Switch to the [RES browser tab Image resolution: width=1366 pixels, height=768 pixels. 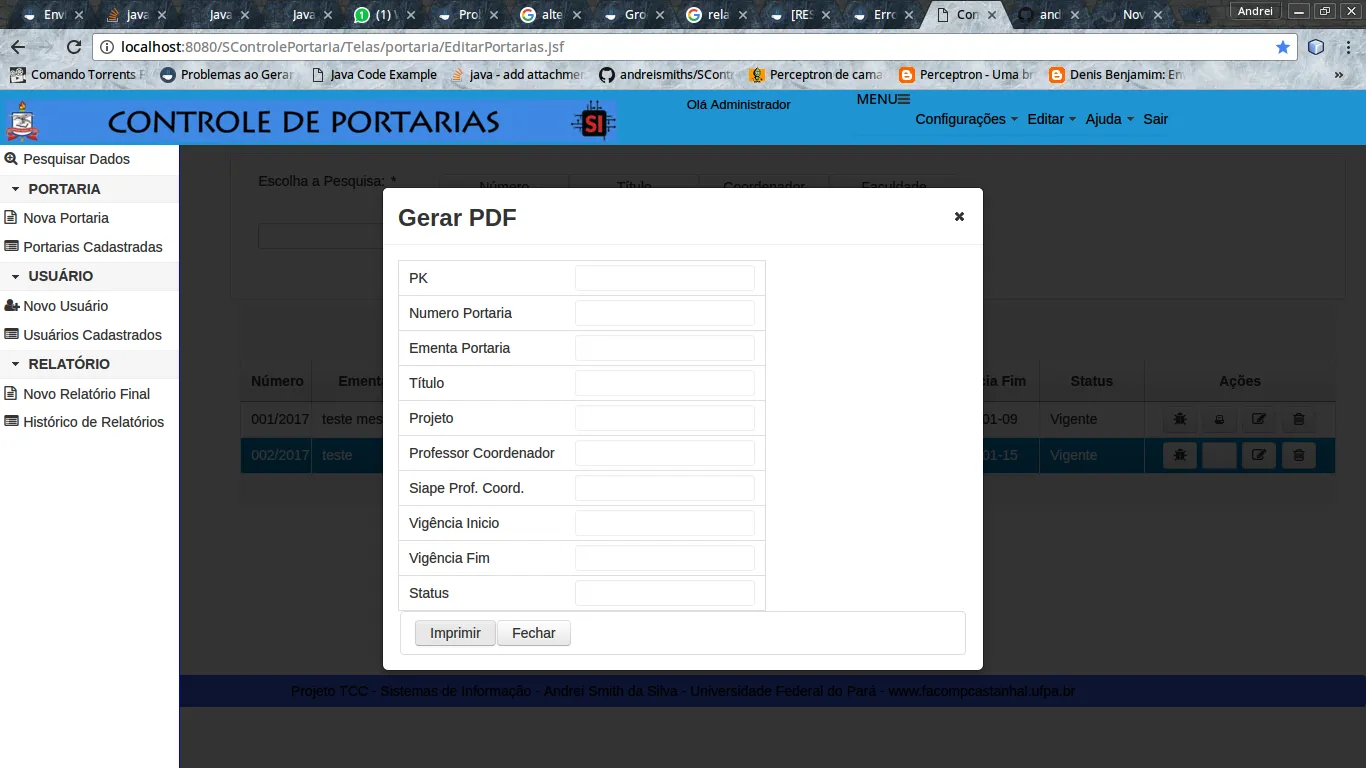click(x=799, y=15)
